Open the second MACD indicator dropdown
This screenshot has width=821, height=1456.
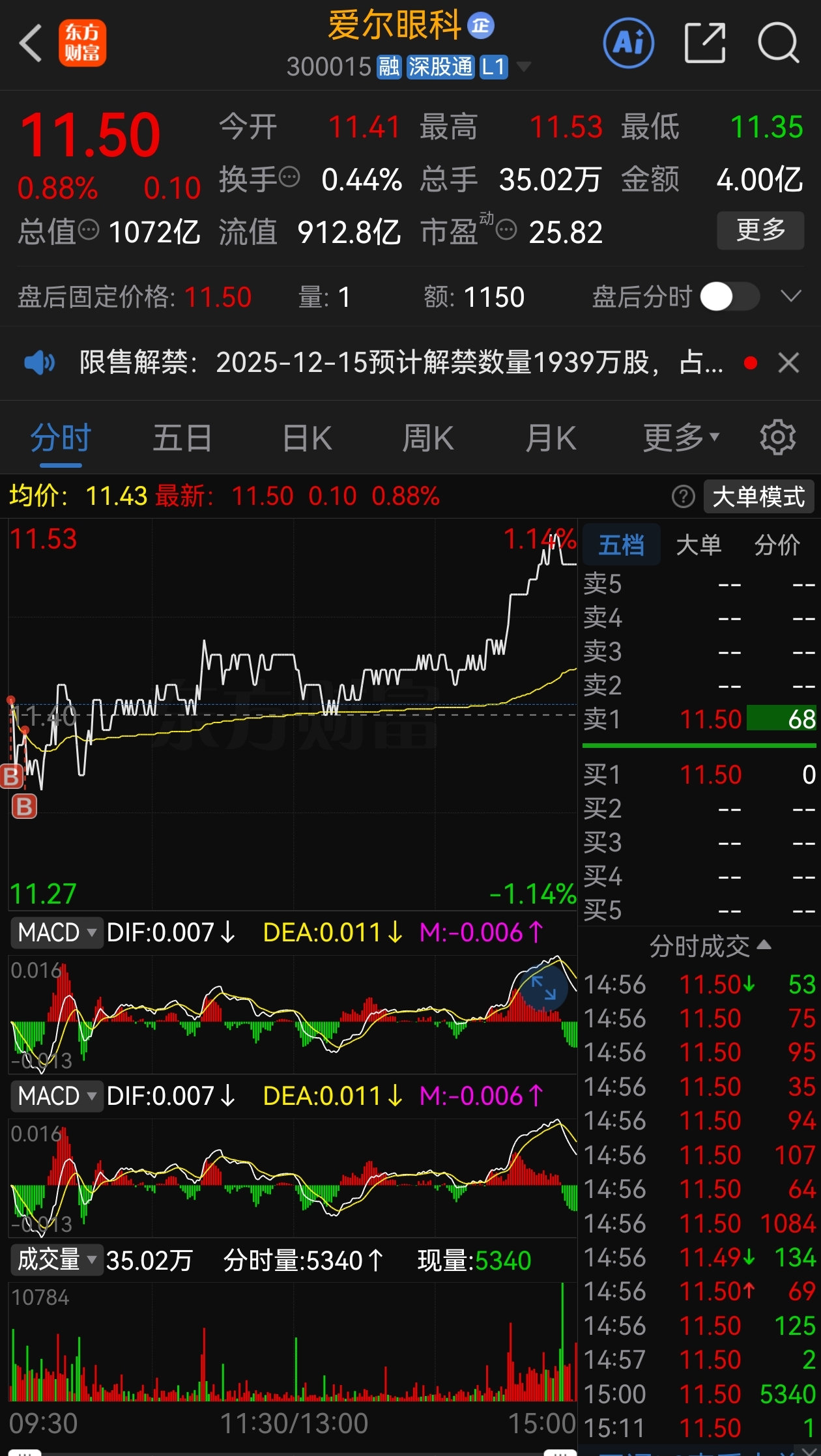click(57, 1096)
